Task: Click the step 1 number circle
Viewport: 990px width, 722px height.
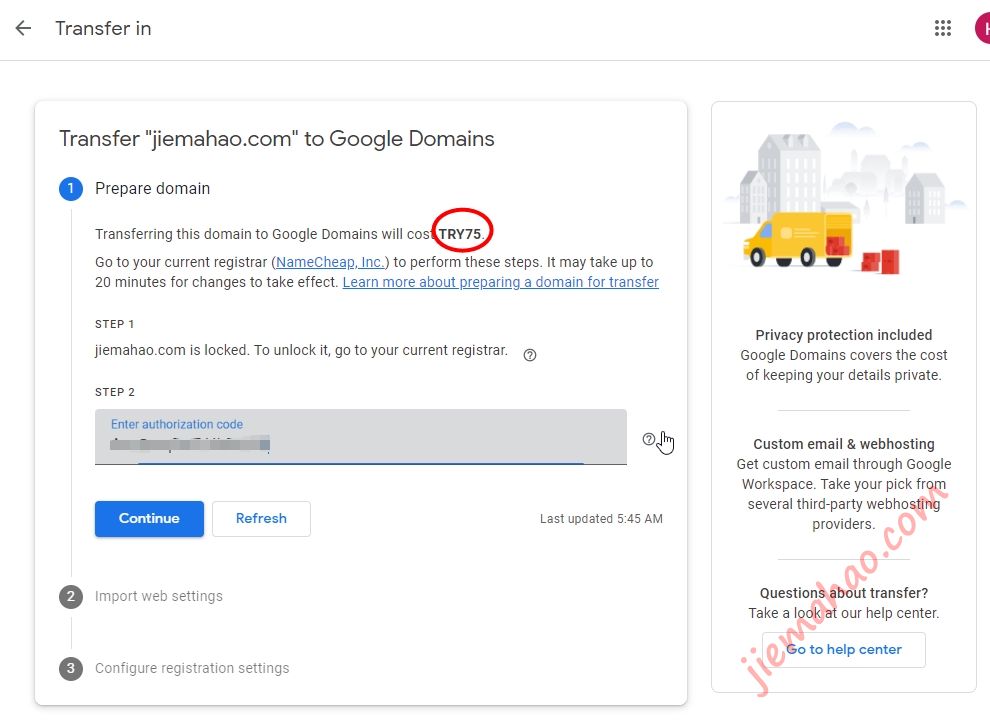Action: tap(71, 188)
